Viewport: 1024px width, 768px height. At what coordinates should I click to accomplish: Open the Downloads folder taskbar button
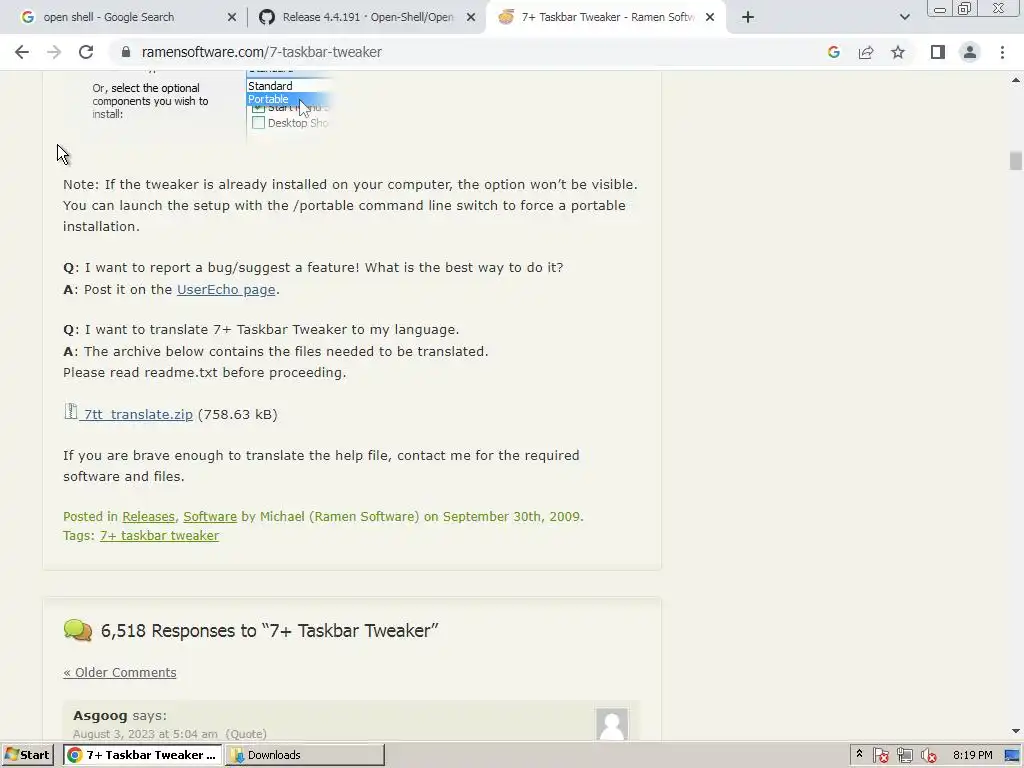(x=305, y=755)
